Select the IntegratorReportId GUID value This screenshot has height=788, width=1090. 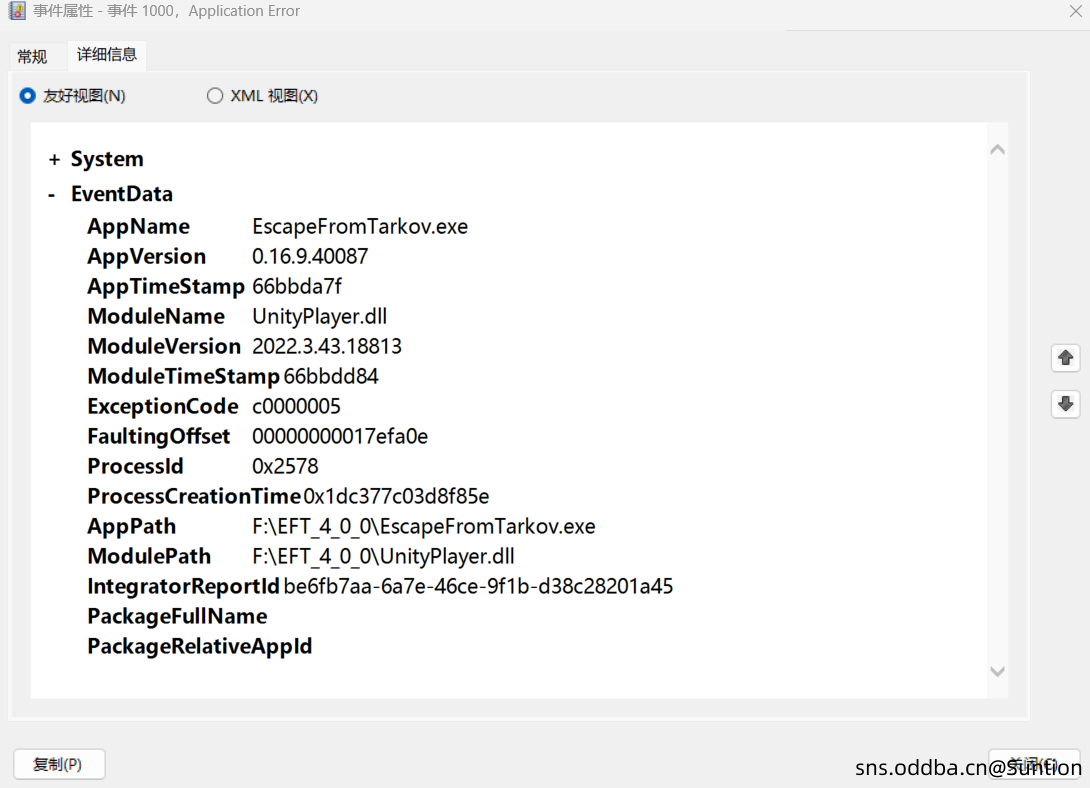[x=478, y=586]
